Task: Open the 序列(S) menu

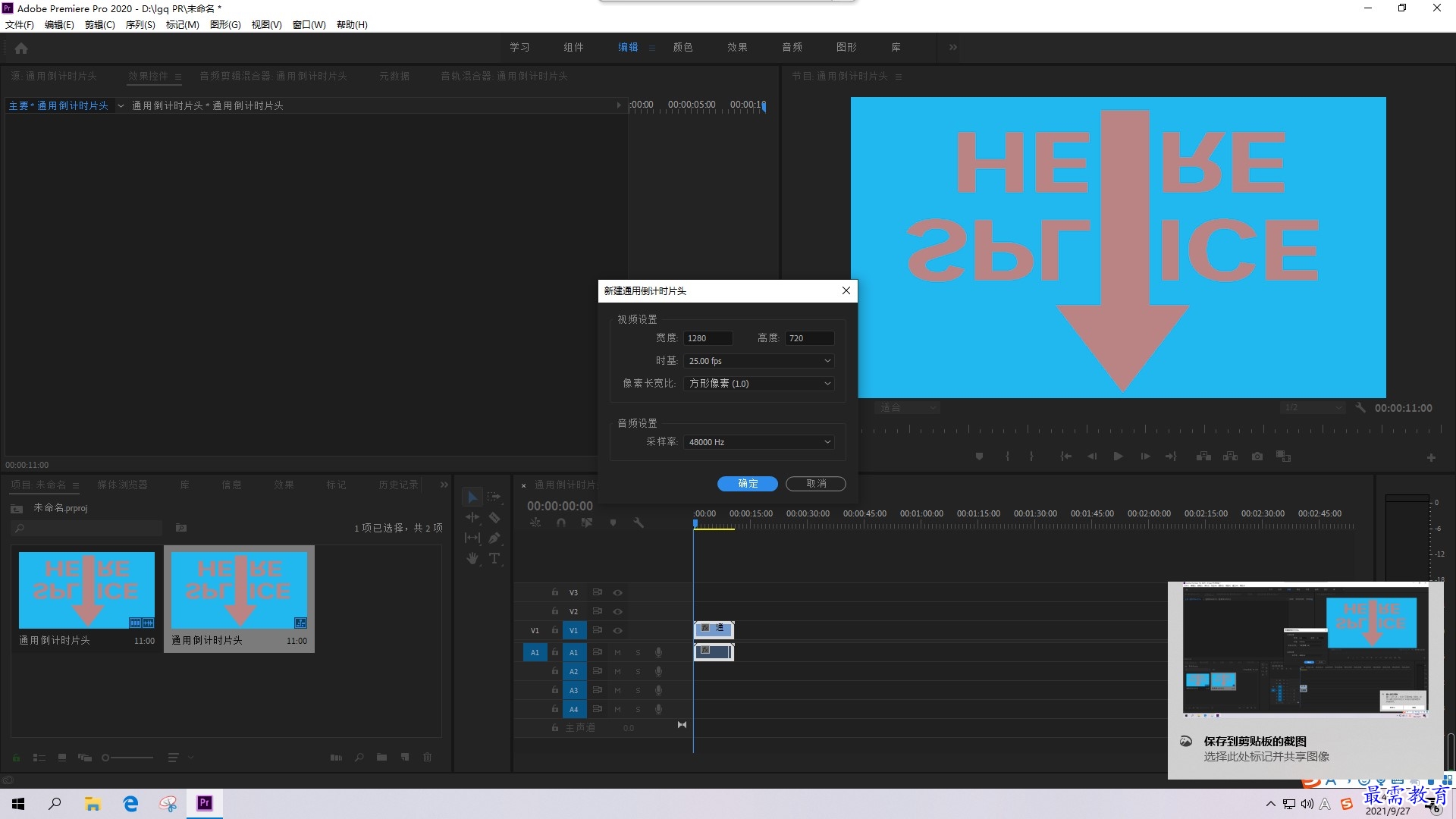Action: (x=140, y=25)
